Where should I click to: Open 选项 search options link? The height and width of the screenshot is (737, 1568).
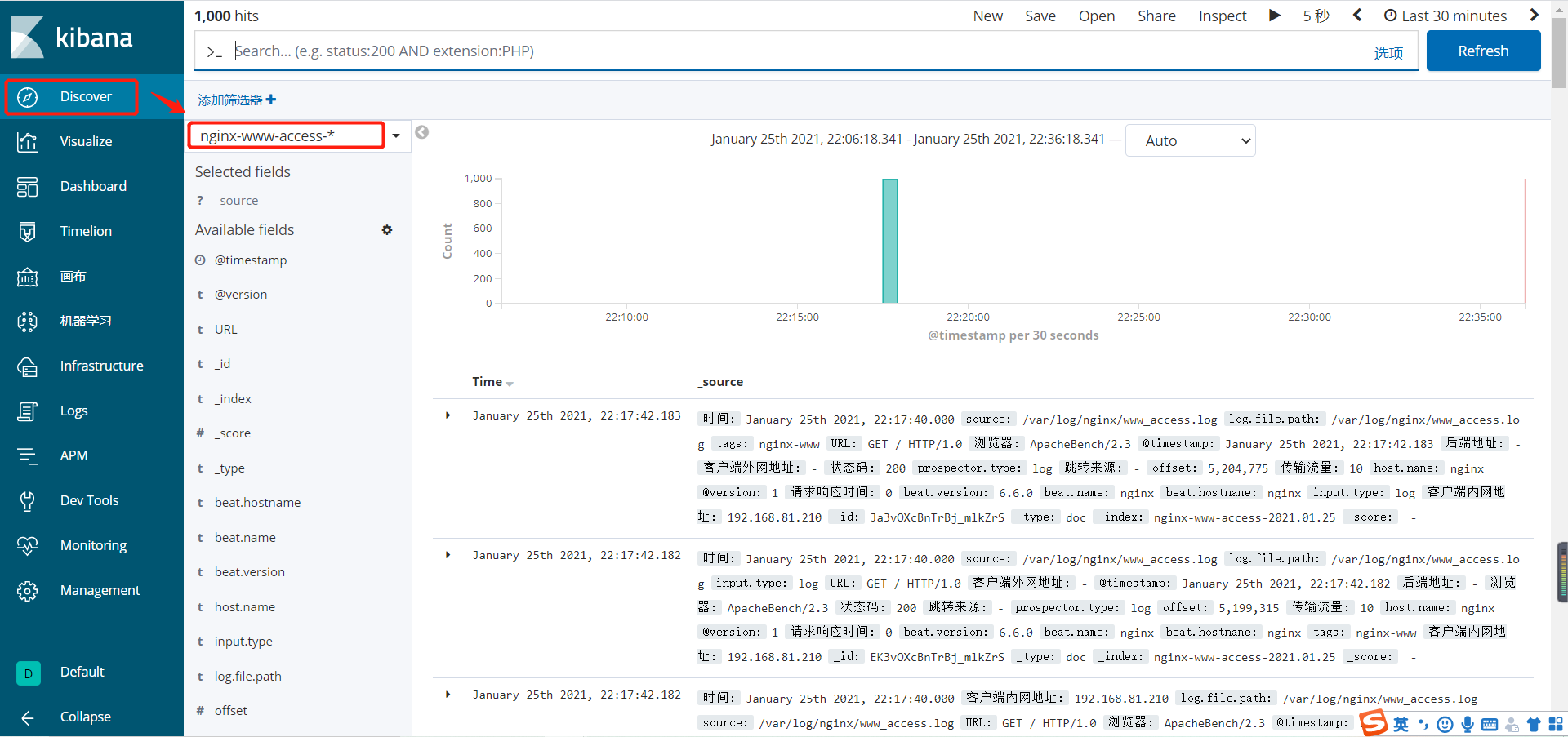1388,53
